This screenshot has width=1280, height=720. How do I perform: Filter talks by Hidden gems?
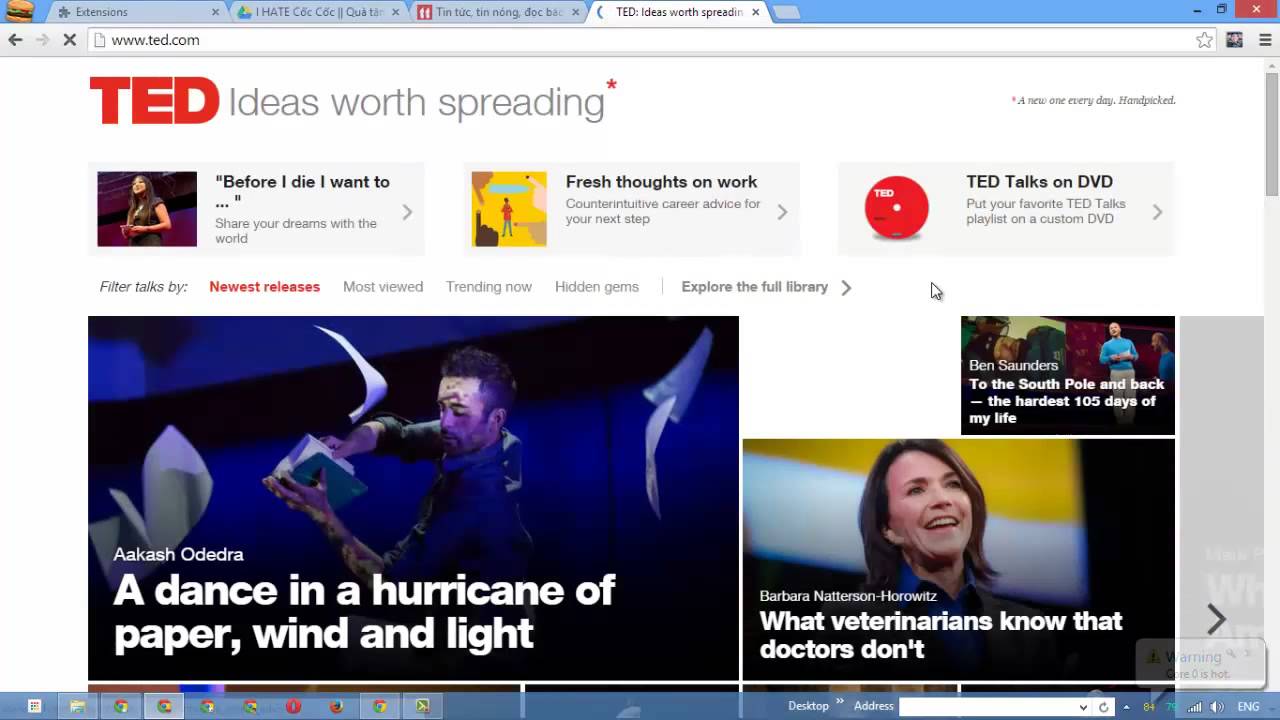597,287
